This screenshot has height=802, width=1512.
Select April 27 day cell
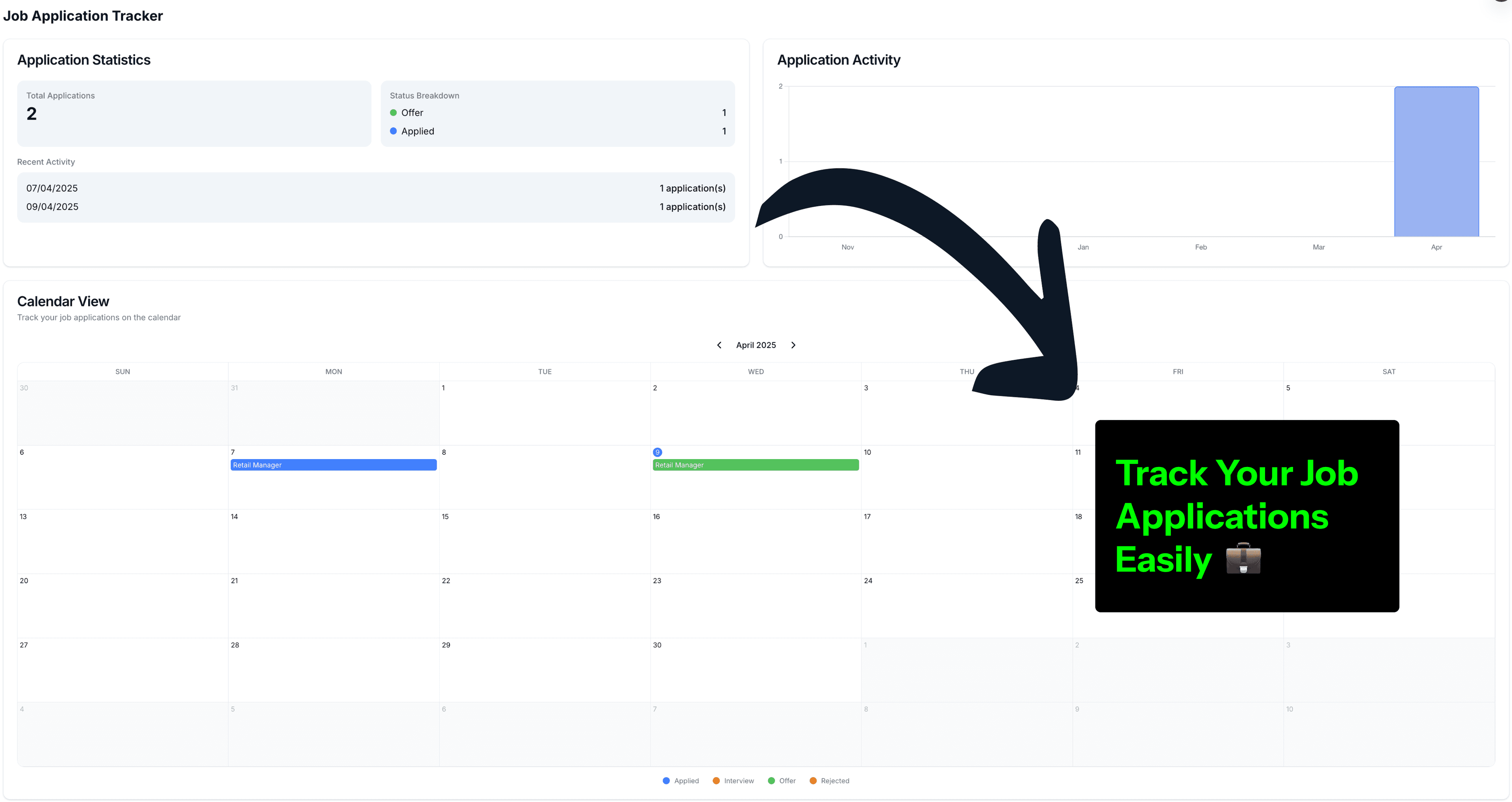[123, 670]
